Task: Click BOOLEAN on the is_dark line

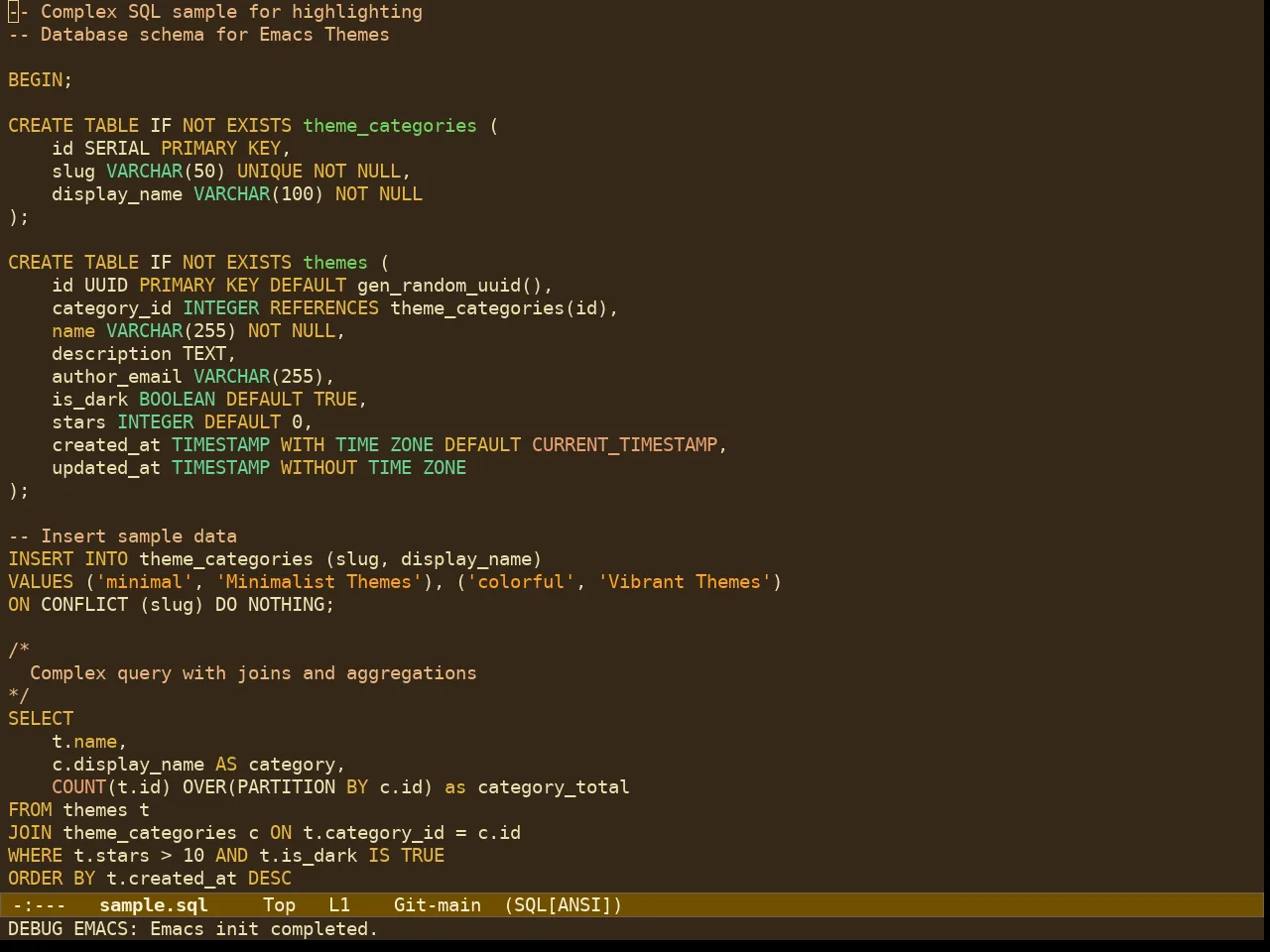Action: [x=177, y=400]
